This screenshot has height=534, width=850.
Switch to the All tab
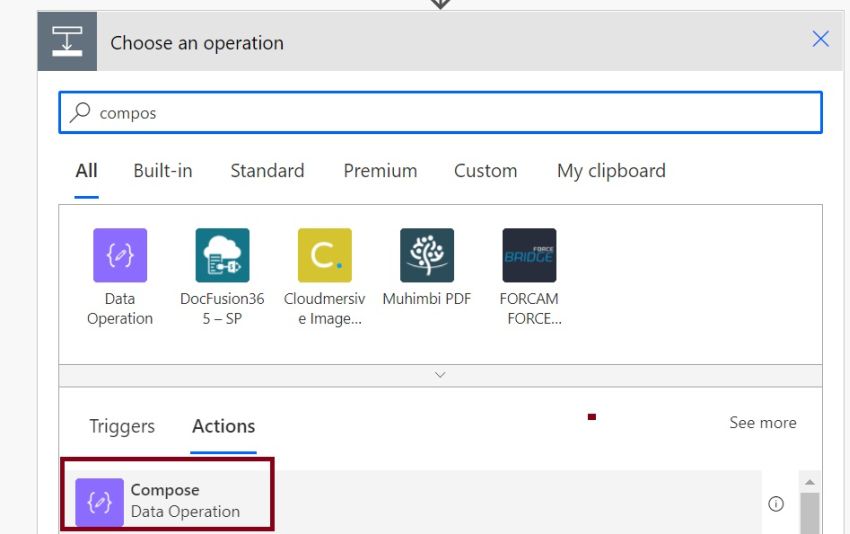coord(86,171)
